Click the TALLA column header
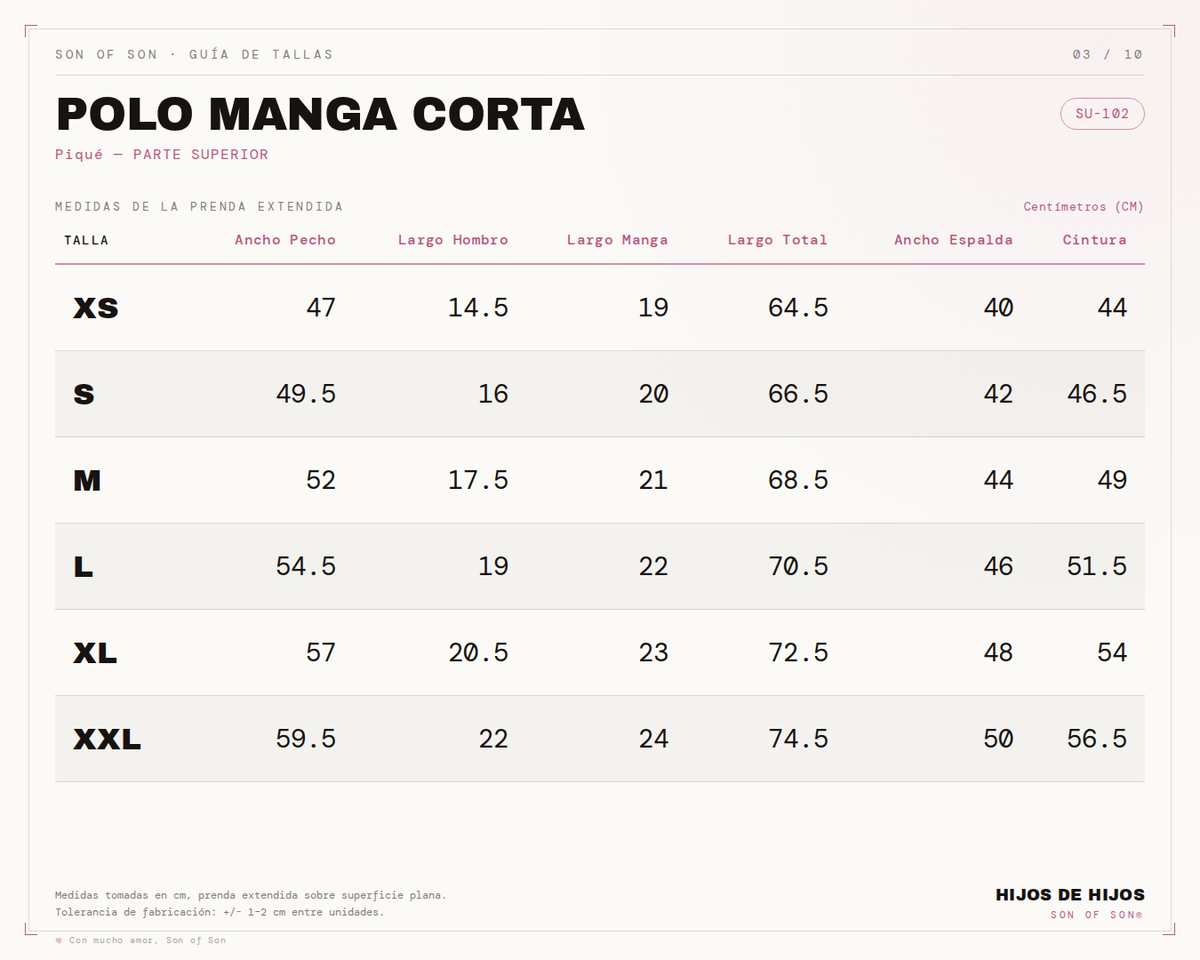 (87, 240)
